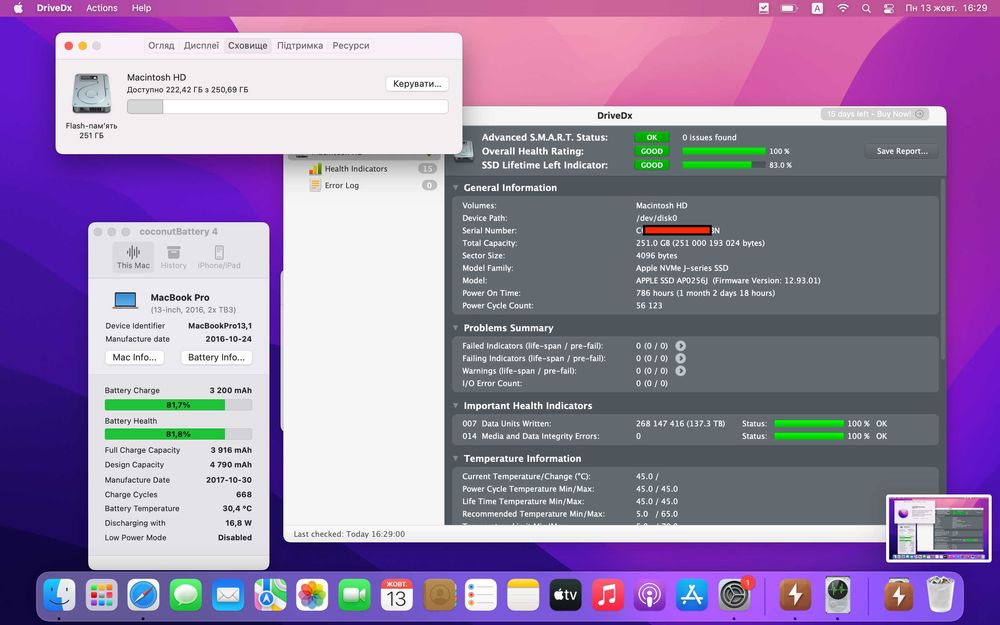
Task: Open Contacts from the Dock
Action: pos(439,596)
